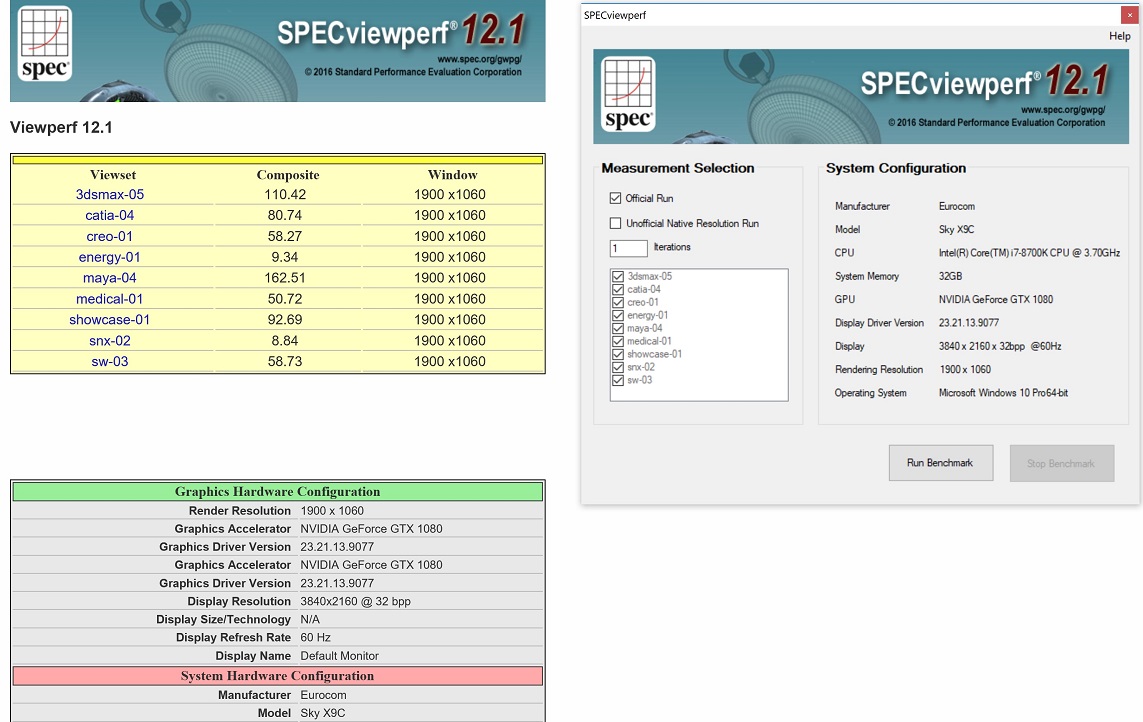Screen dimensions: 1143x722
Task: Close the SPECviewperf window
Action: tap(1130, 15)
